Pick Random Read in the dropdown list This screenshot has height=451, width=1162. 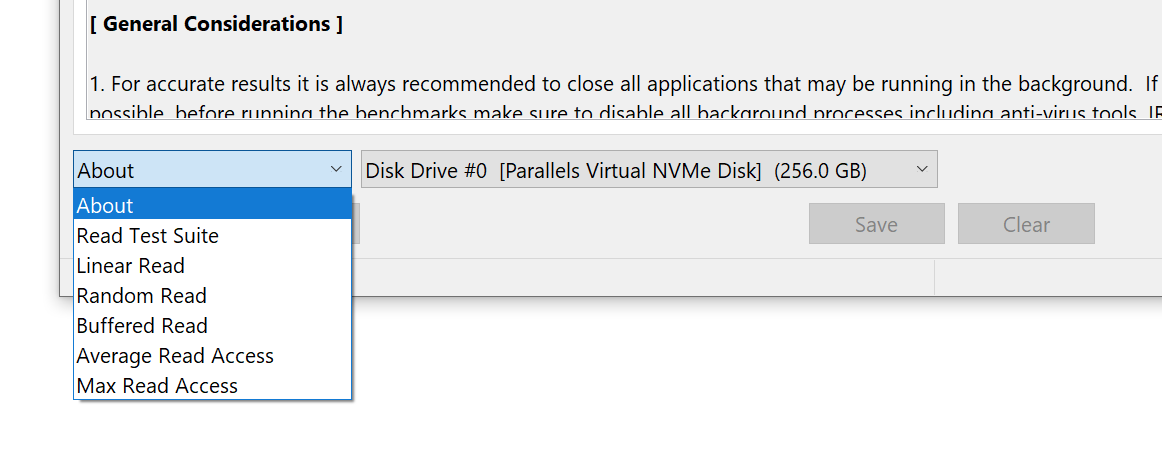point(212,295)
